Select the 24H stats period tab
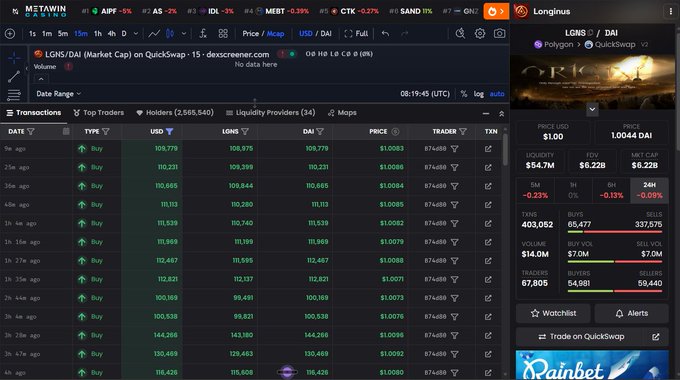 click(649, 190)
